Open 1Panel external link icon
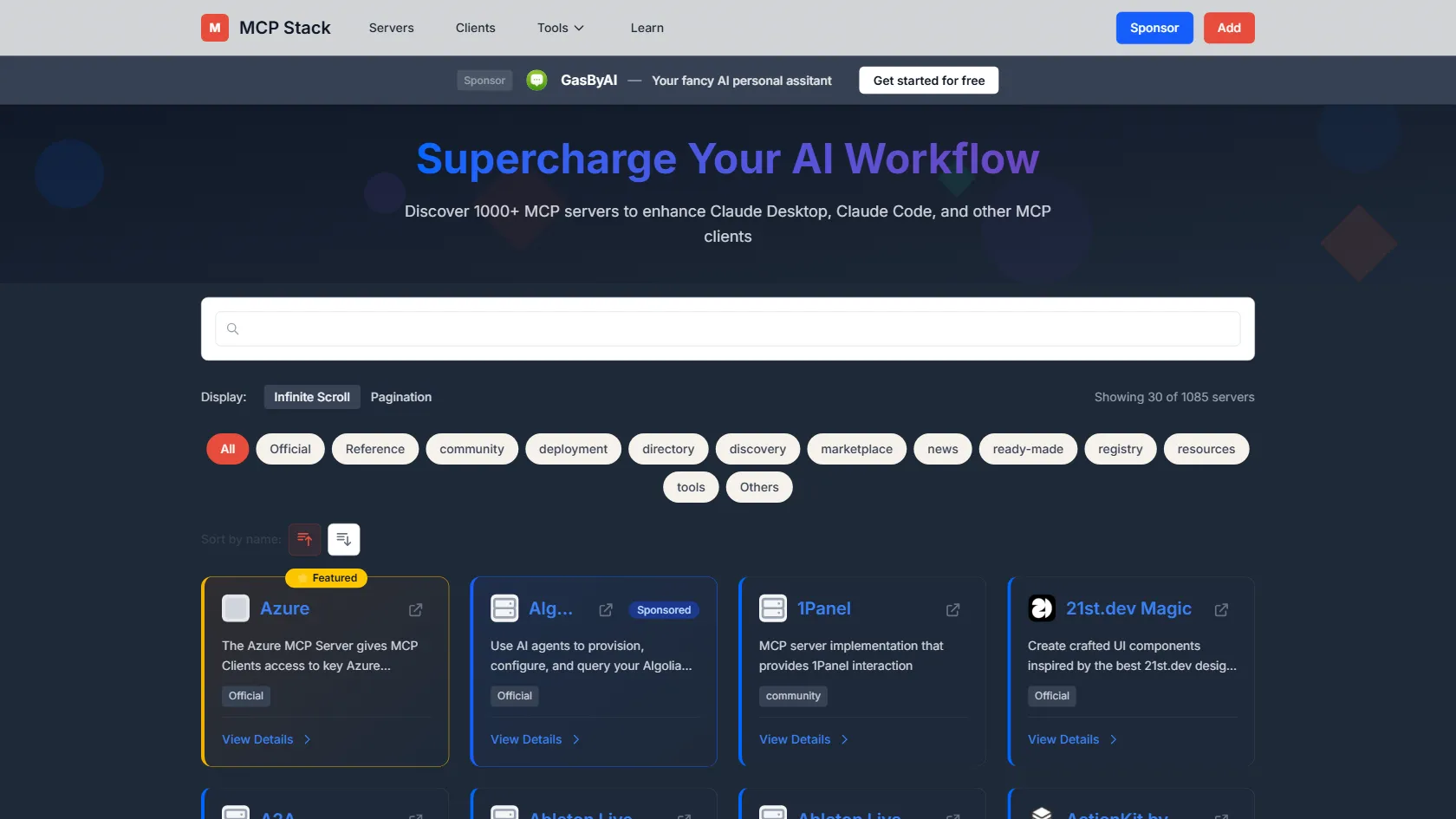The width and height of the screenshot is (1456, 819). pos(953,610)
